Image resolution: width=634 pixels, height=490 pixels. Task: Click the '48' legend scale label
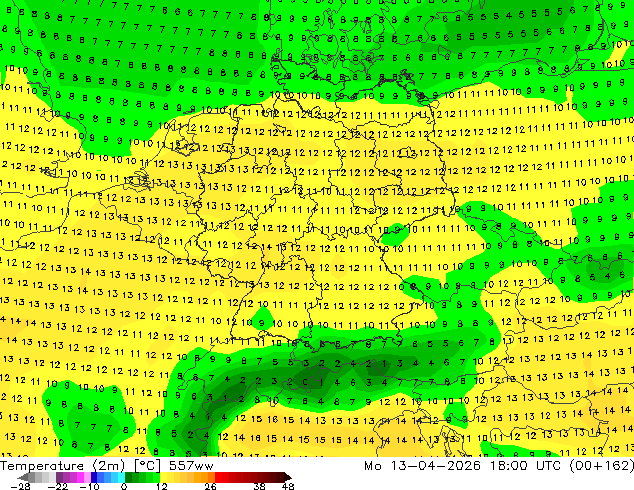point(288,486)
